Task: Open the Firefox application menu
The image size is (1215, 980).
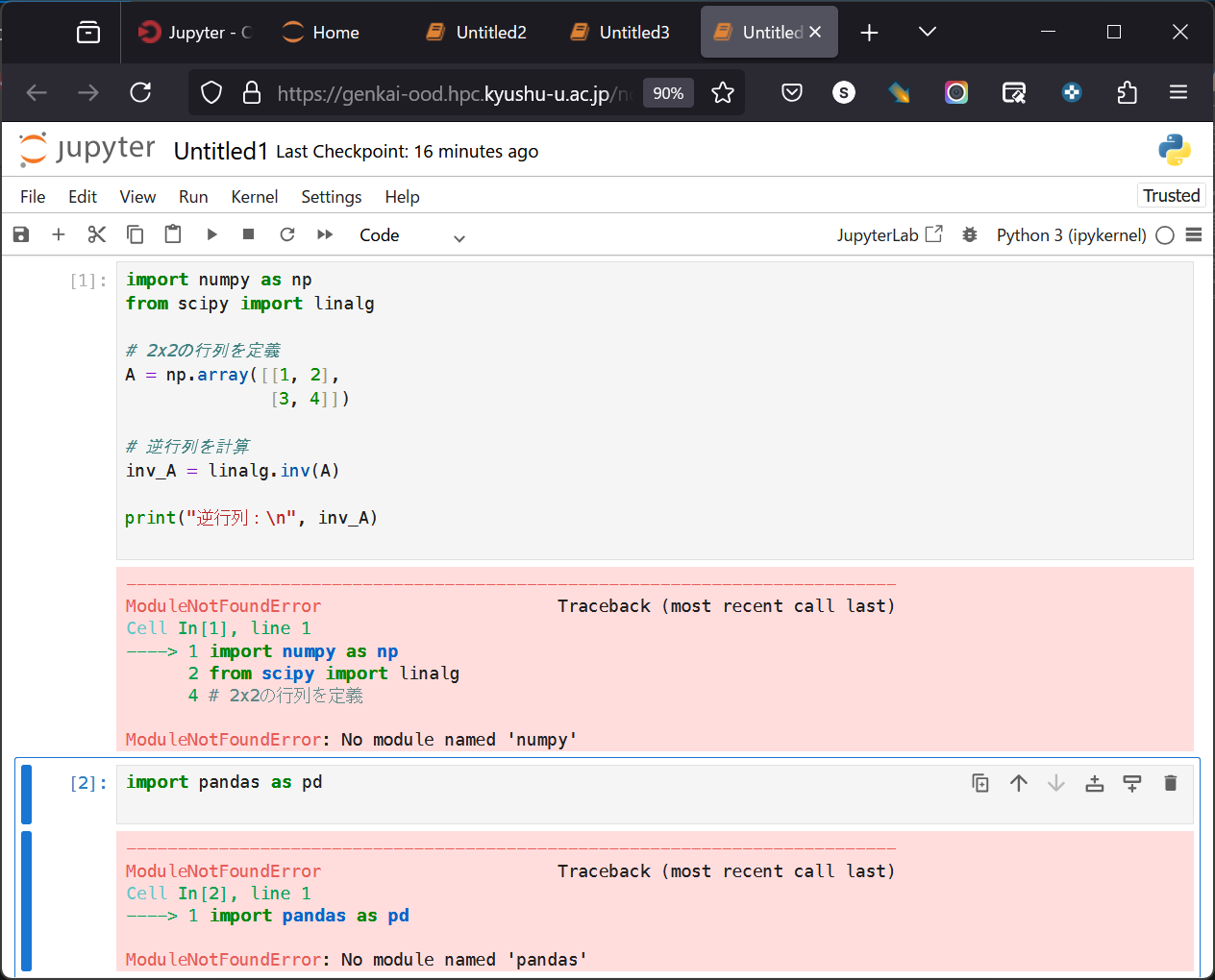Action: (1178, 92)
